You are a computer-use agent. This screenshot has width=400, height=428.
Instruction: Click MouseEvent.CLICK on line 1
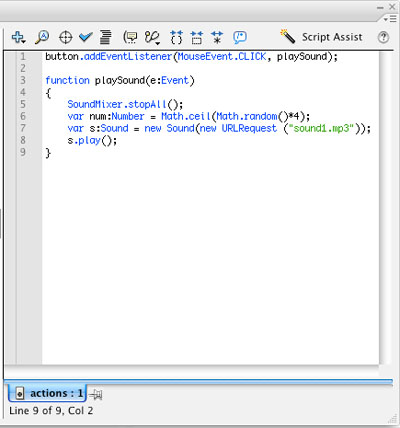(222, 56)
